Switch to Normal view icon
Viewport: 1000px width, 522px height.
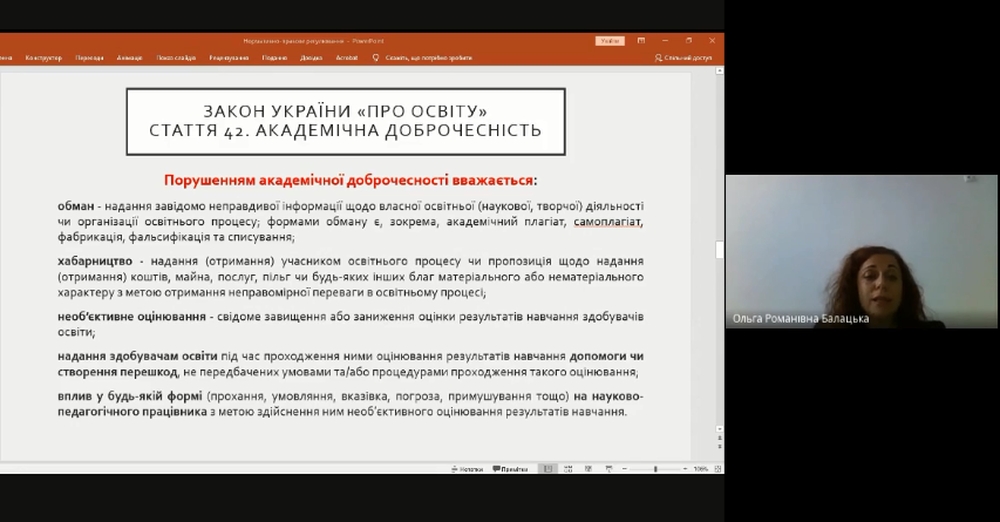coord(548,469)
